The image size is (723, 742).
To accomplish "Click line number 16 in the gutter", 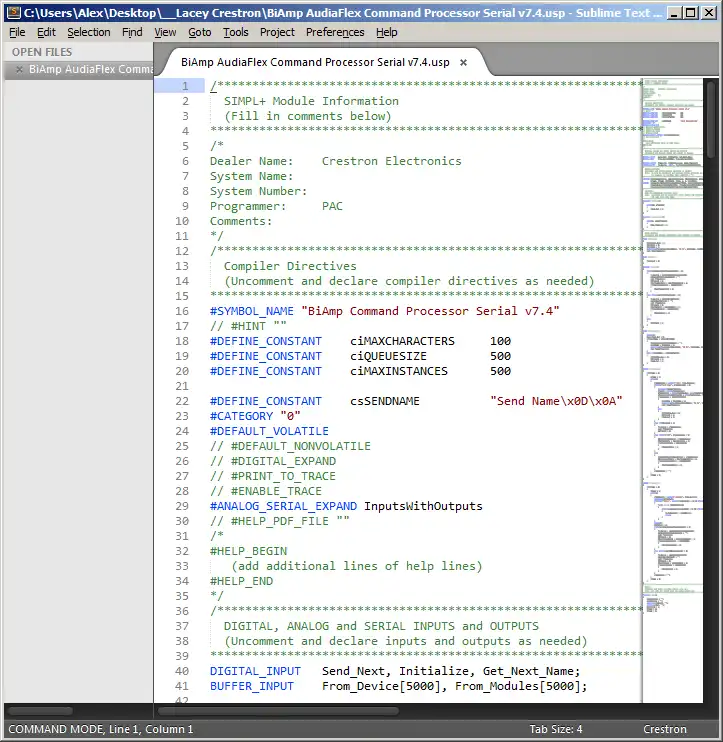I will tap(182, 311).
